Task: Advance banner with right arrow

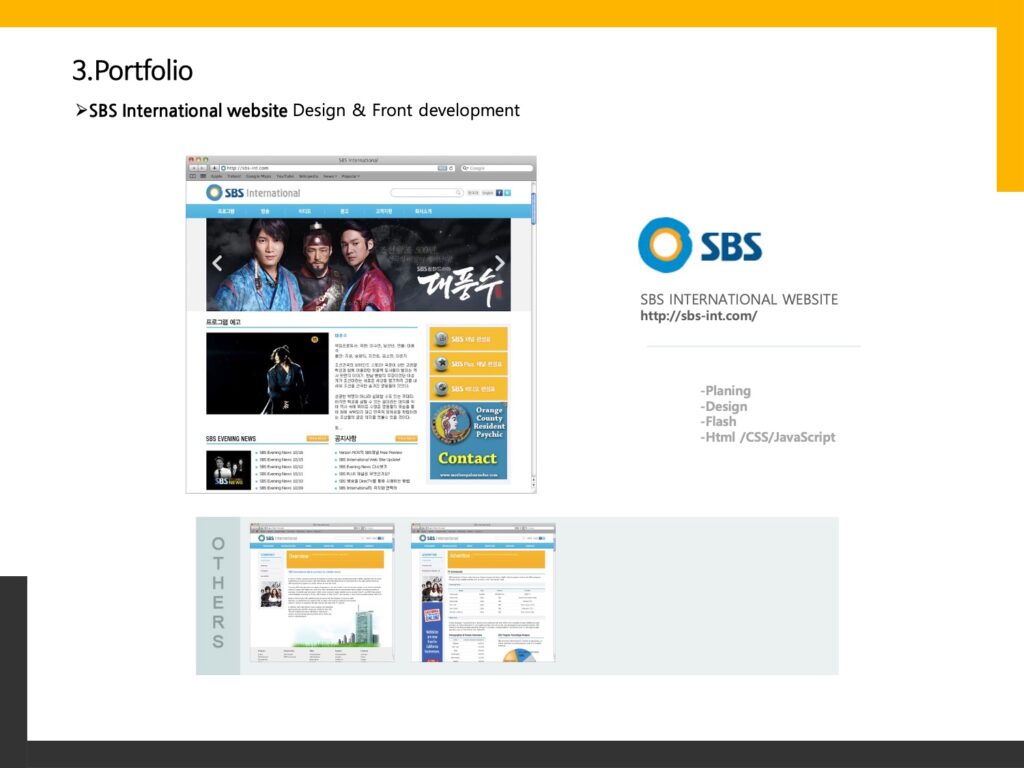Action: 500,264
